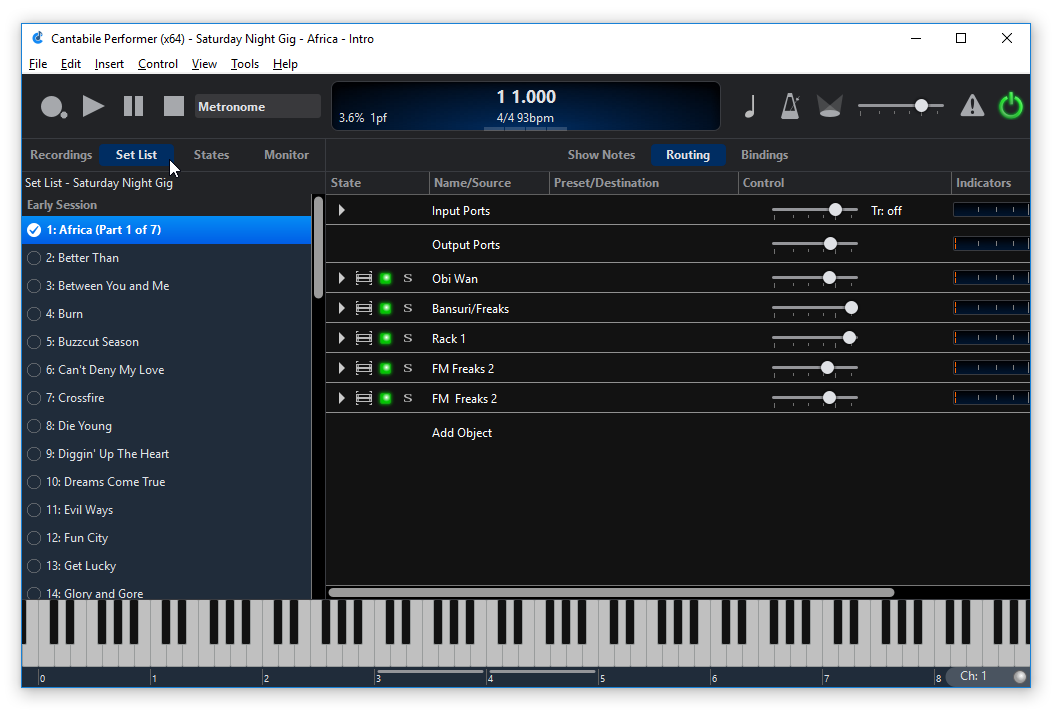
Task: Toggle the metronome icon
Action: (x=790, y=106)
